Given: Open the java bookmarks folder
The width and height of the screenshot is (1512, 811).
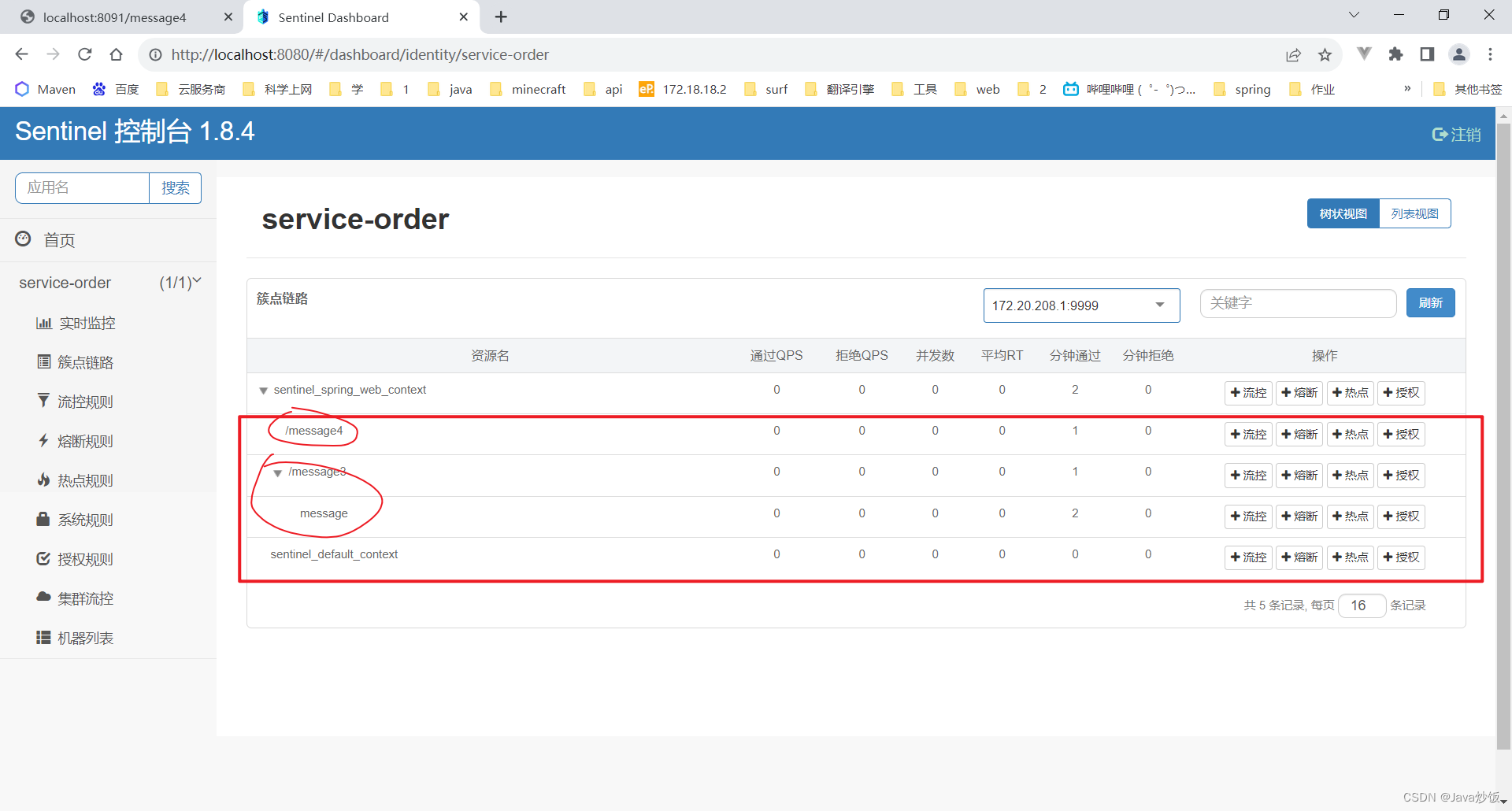Looking at the screenshot, I should (x=450, y=89).
